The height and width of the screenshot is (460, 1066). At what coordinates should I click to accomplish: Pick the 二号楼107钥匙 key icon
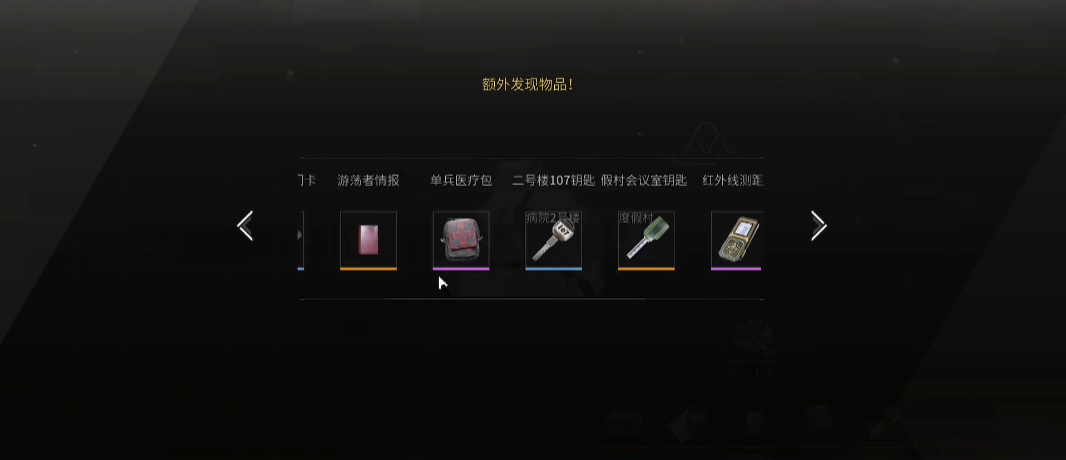pyautogui.click(x=553, y=240)
